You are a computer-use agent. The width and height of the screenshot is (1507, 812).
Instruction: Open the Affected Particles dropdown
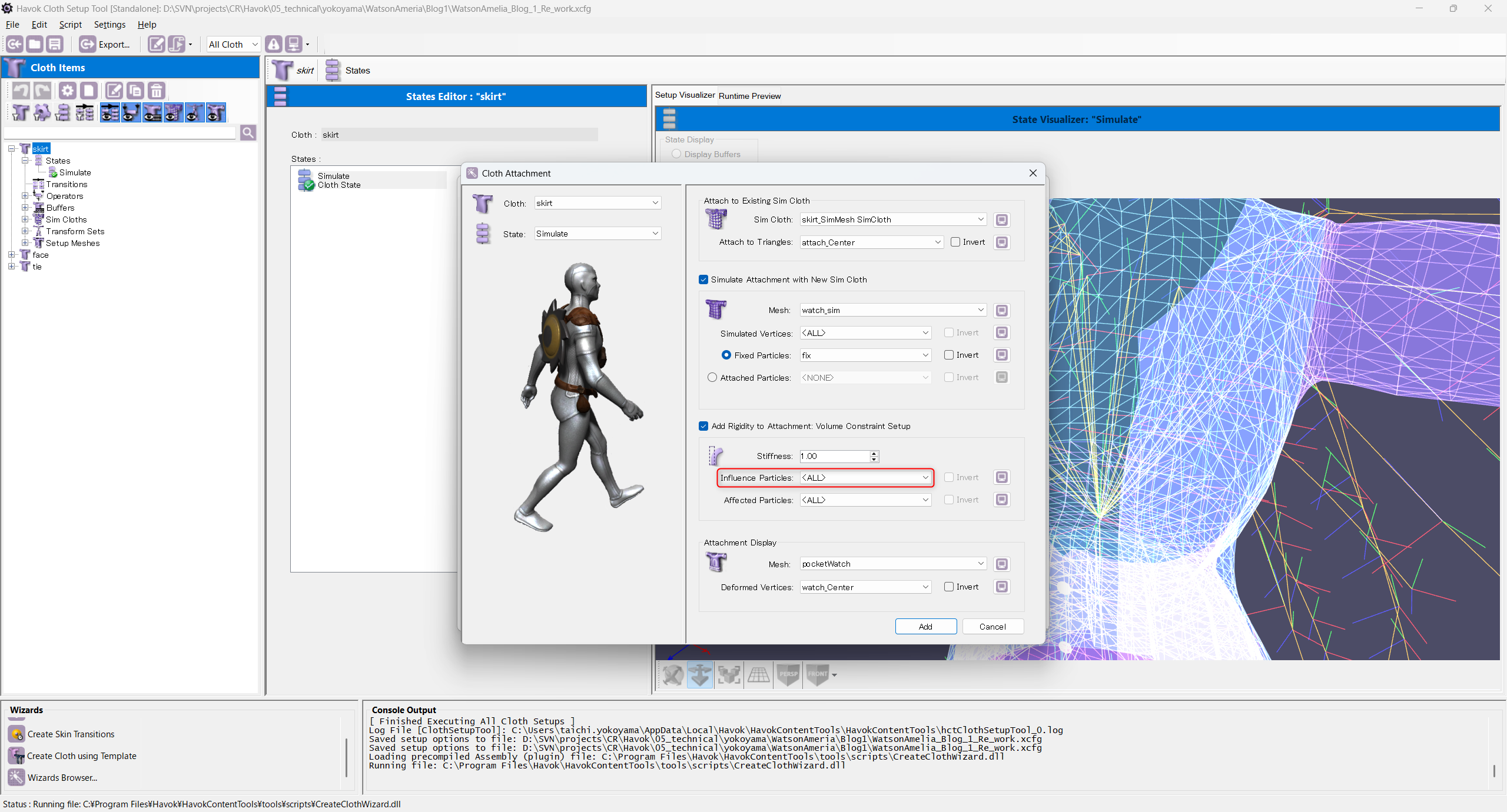(865, 500)
